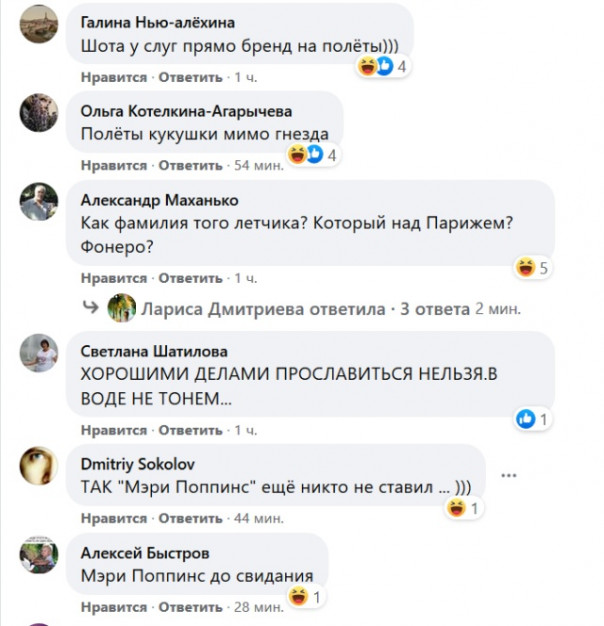Click the 54 мин. timestamp on Ольга's comment

click(x=259, y=165)
